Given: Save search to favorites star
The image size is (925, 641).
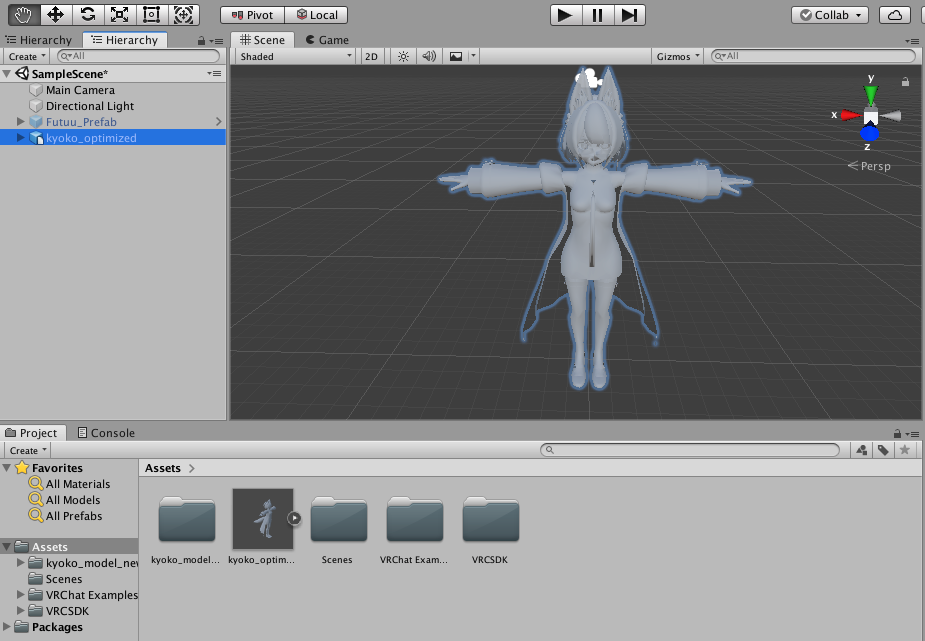Looking at the screenshot, I should [904, 451].
